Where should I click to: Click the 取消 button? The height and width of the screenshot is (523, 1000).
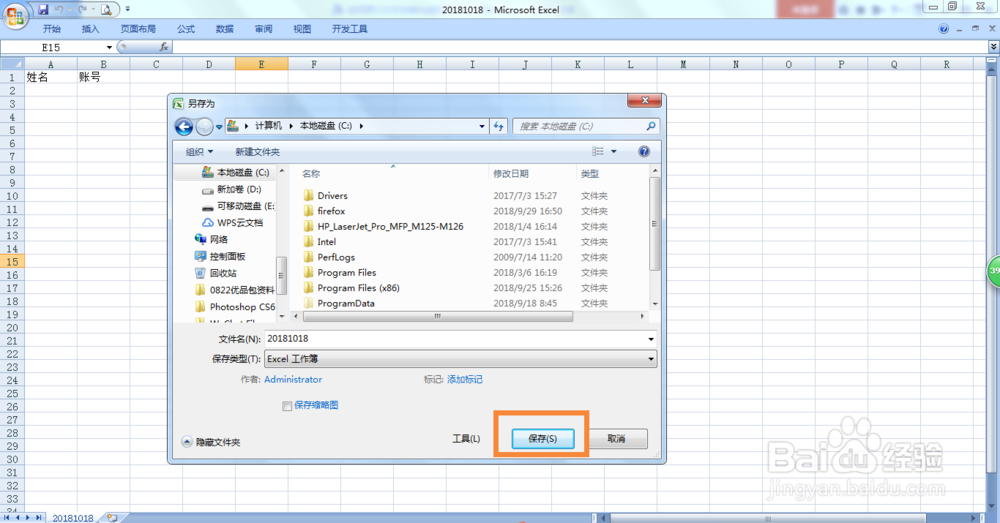[x=616, y=439]
